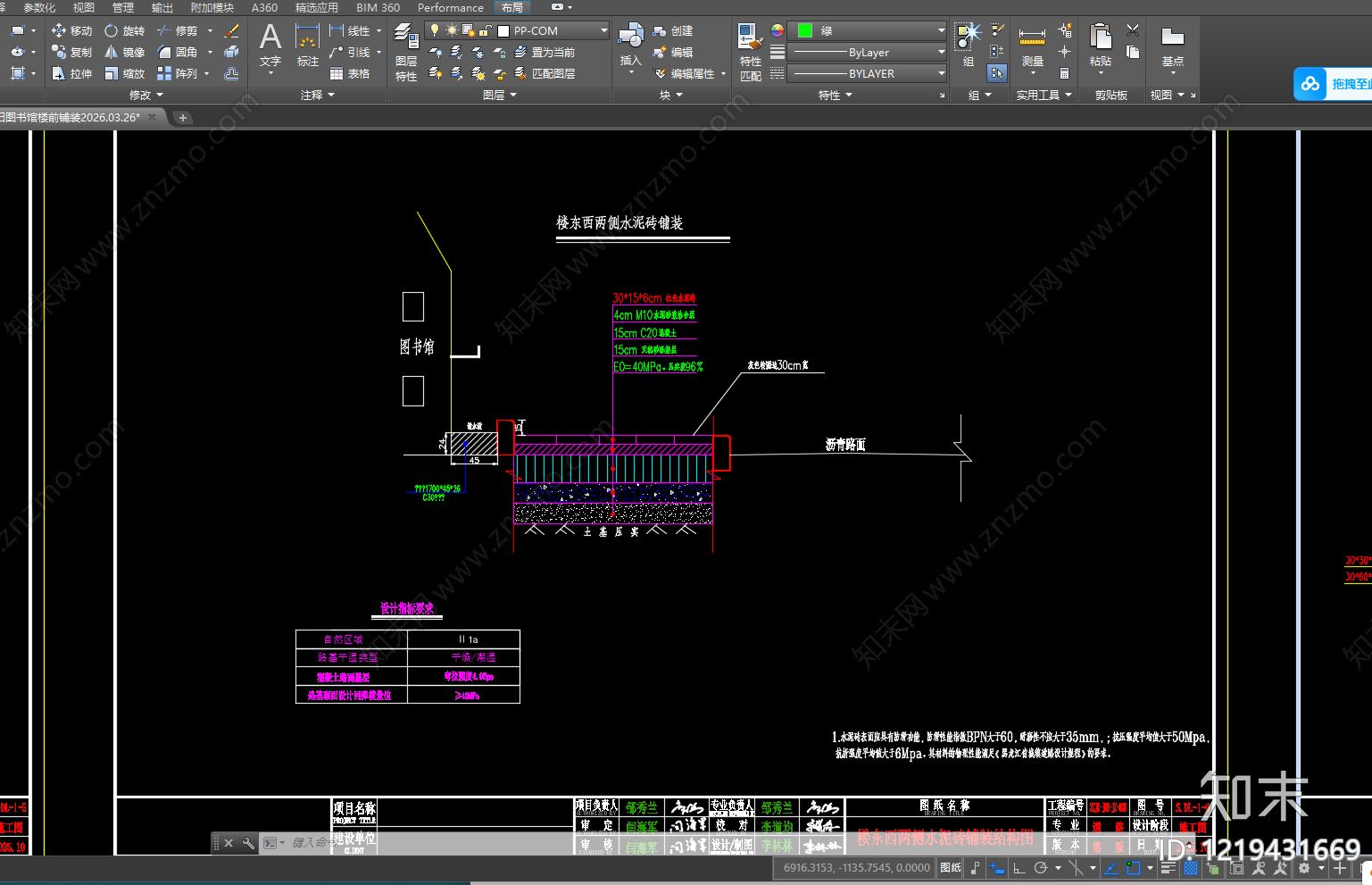Toggle Object Snap in status bar
This screenshot has height=885, width=1372.
point(1134,868)
